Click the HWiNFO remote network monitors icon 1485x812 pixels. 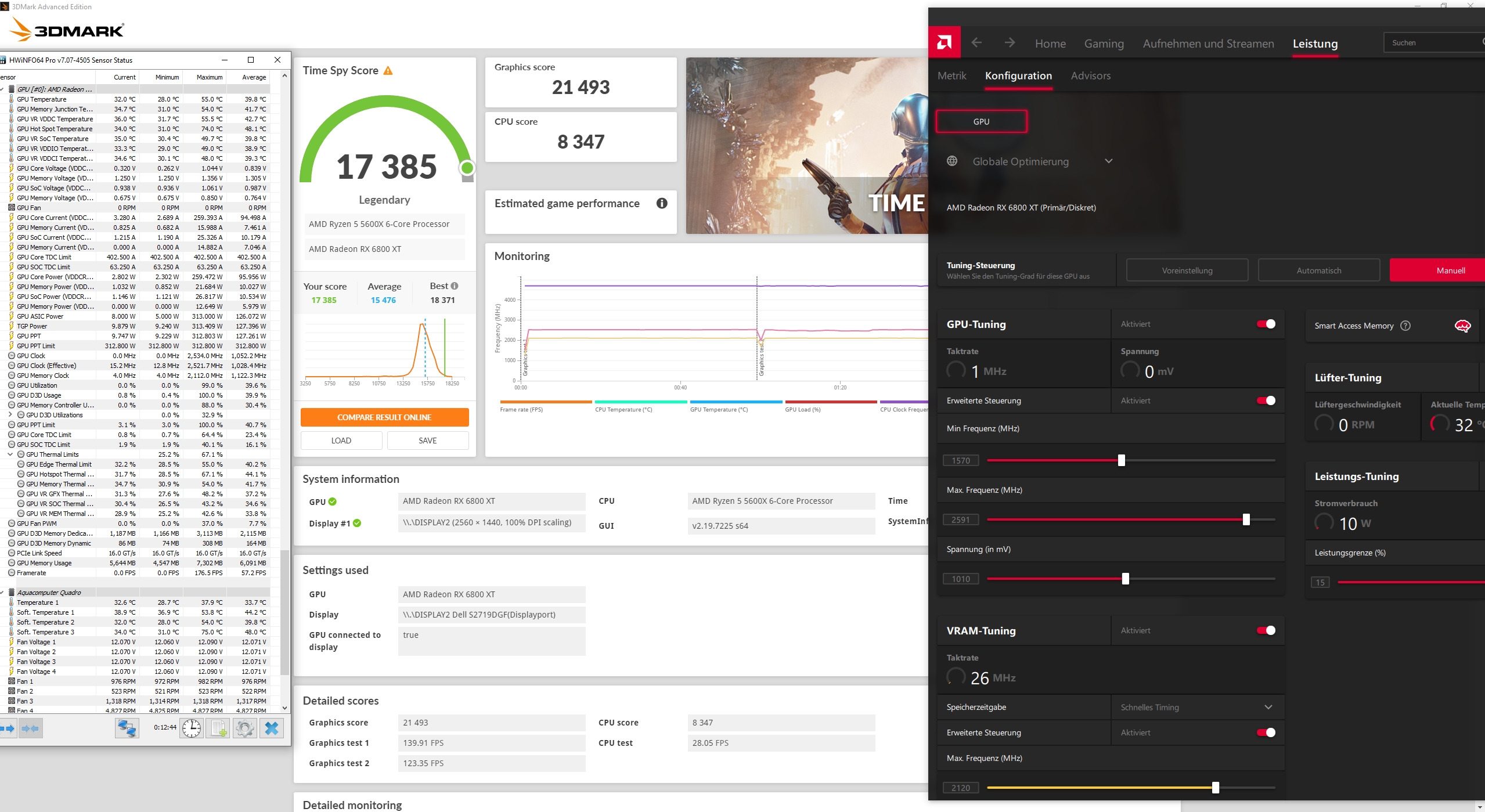pos(127,728)
